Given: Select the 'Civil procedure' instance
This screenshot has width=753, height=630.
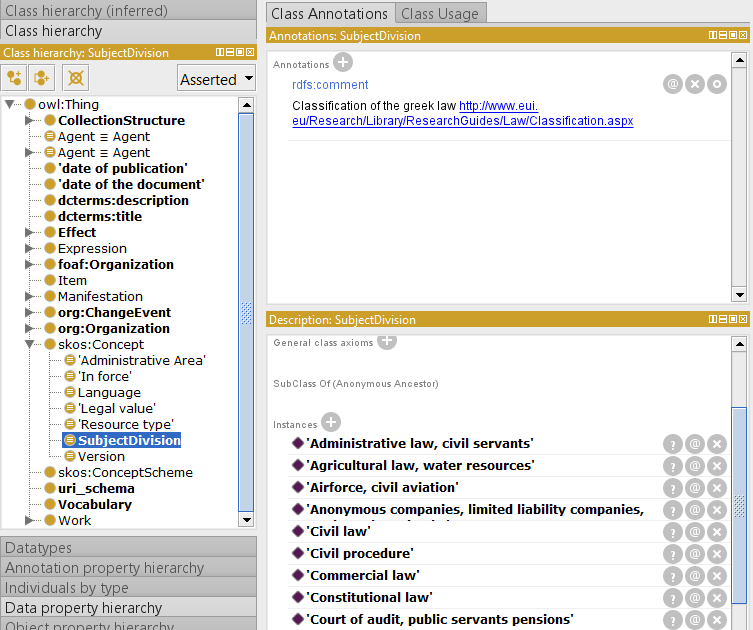Looking at the screenshot, I should pos(360,554).
